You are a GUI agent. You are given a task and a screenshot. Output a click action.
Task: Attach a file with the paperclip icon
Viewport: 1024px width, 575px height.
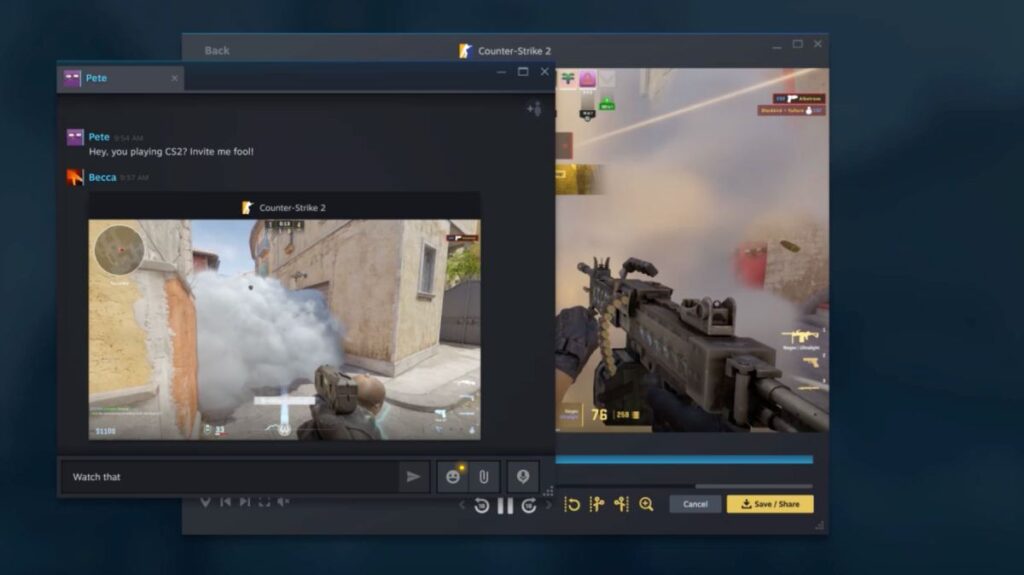484,476
